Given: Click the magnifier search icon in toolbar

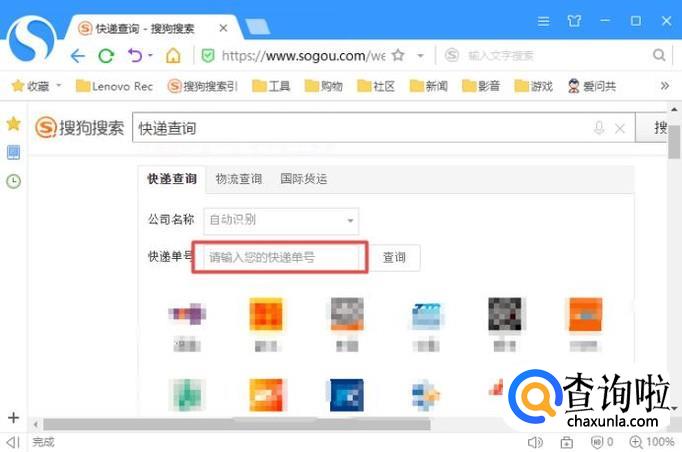Looking at the screenshot, I should [659, 55].
